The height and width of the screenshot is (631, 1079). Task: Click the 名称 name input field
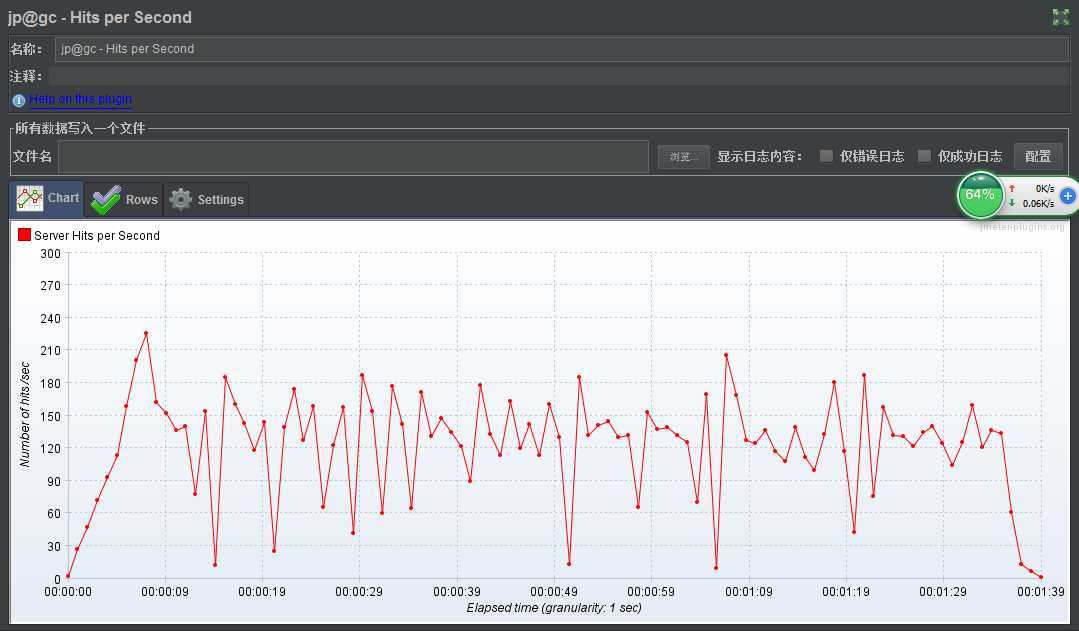point(562,49)
